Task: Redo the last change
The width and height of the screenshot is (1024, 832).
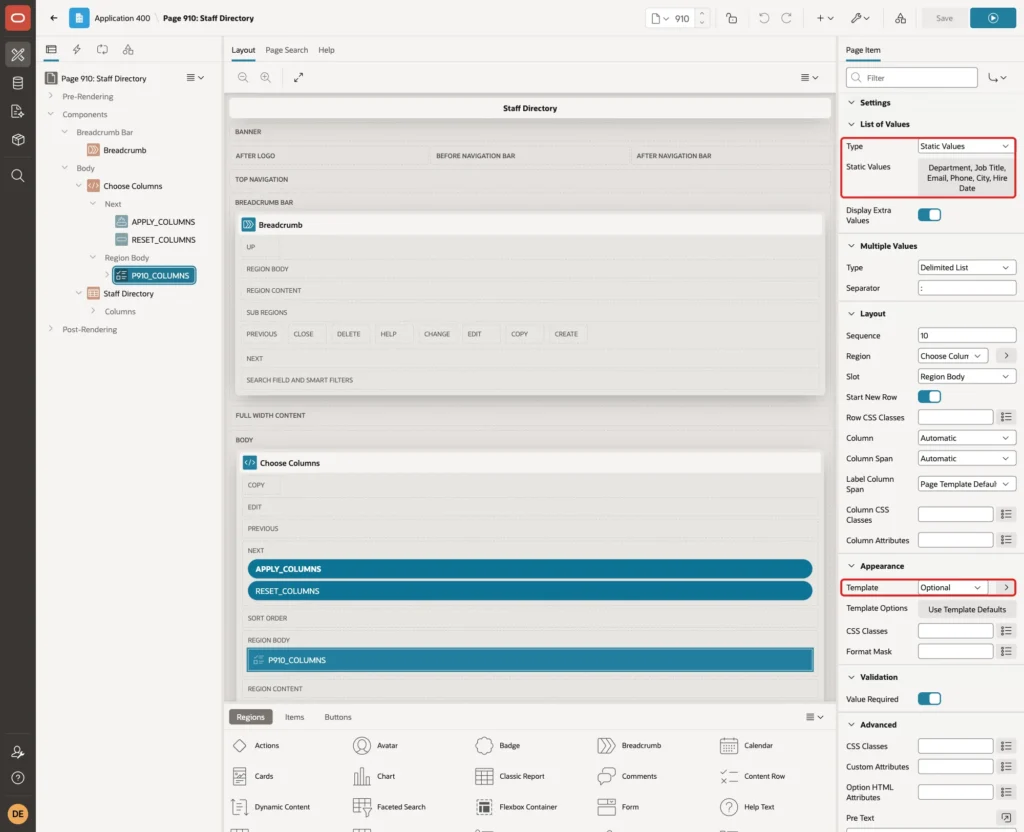Action: (786, 18)
